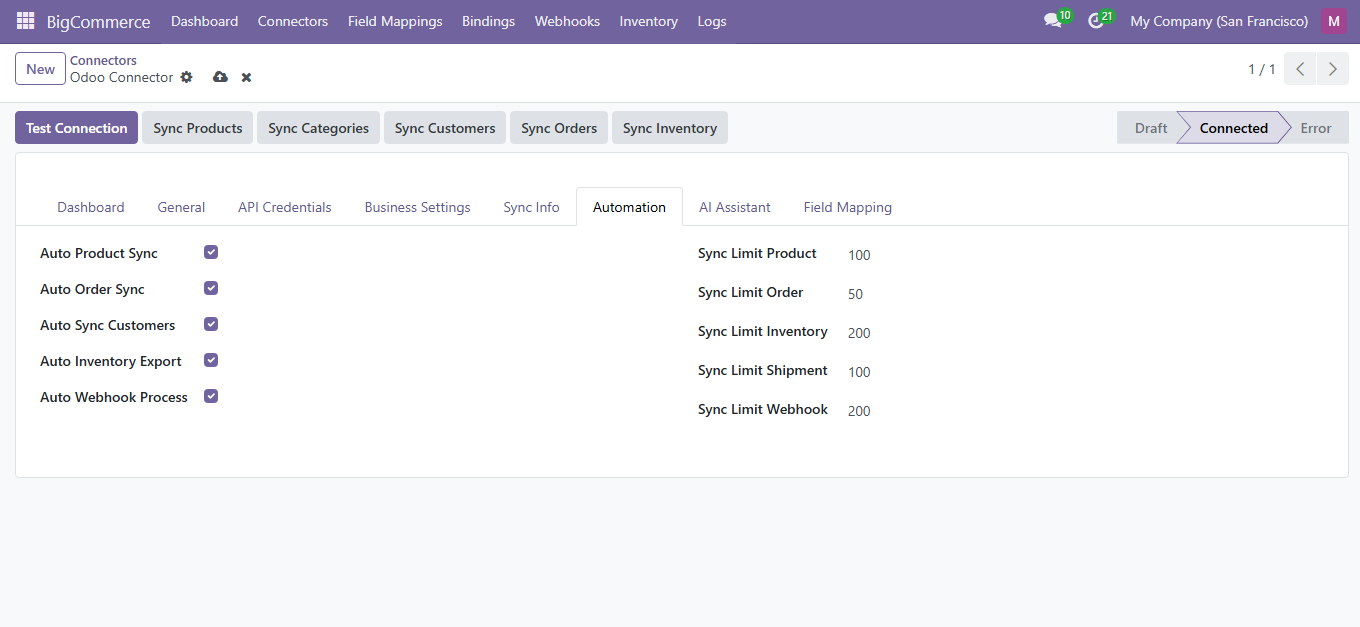Click the Test Connection button
1360x627 pixels.
pos(77,128)
